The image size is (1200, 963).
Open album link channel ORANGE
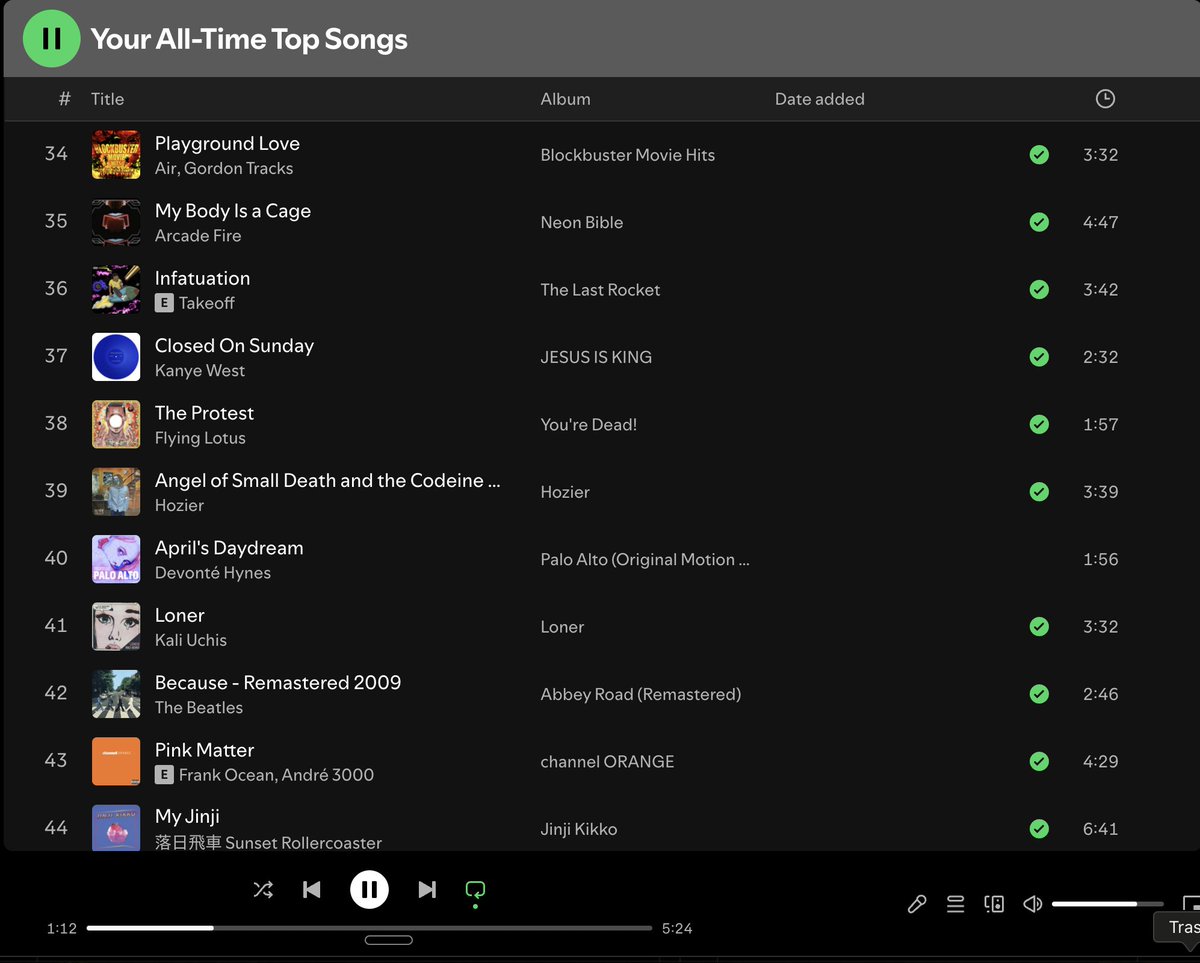(x=608, y=761)
